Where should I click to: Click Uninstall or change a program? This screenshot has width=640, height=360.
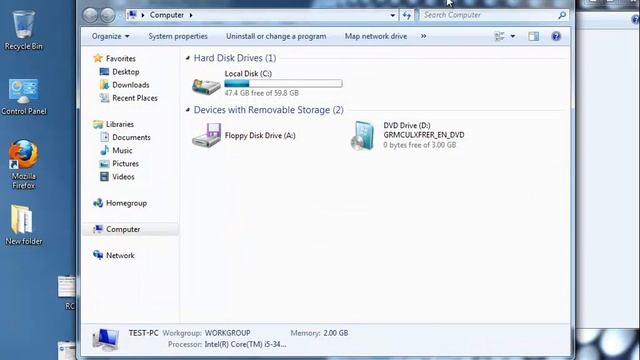[276, 36]
